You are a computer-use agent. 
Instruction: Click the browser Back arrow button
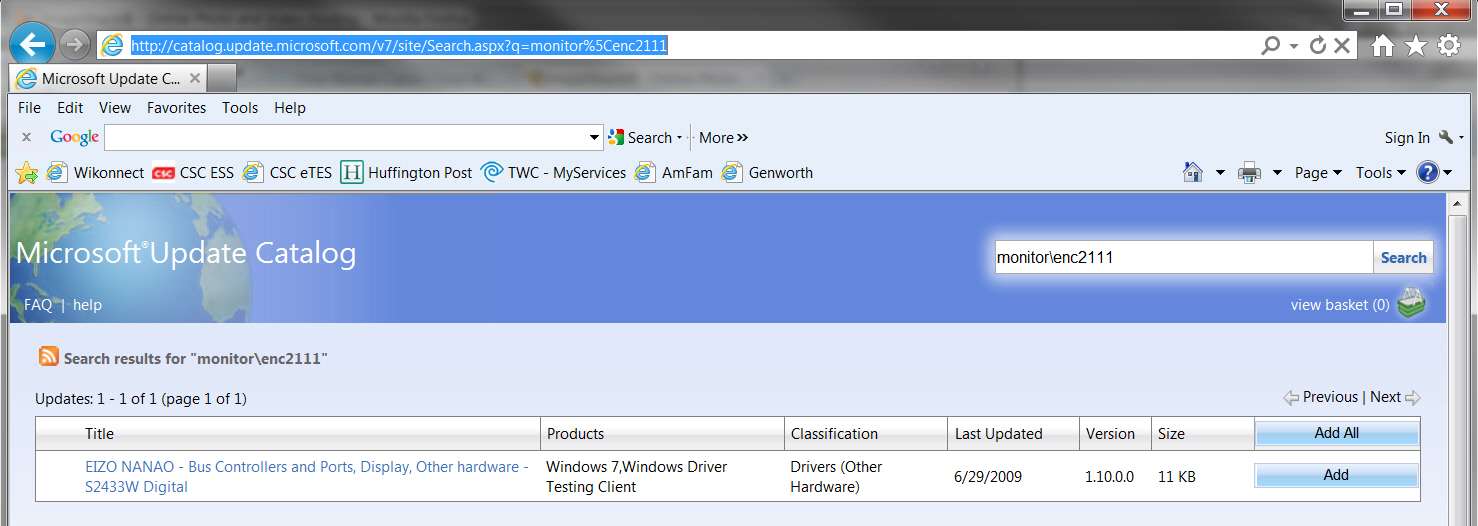(x=34, y=44)
